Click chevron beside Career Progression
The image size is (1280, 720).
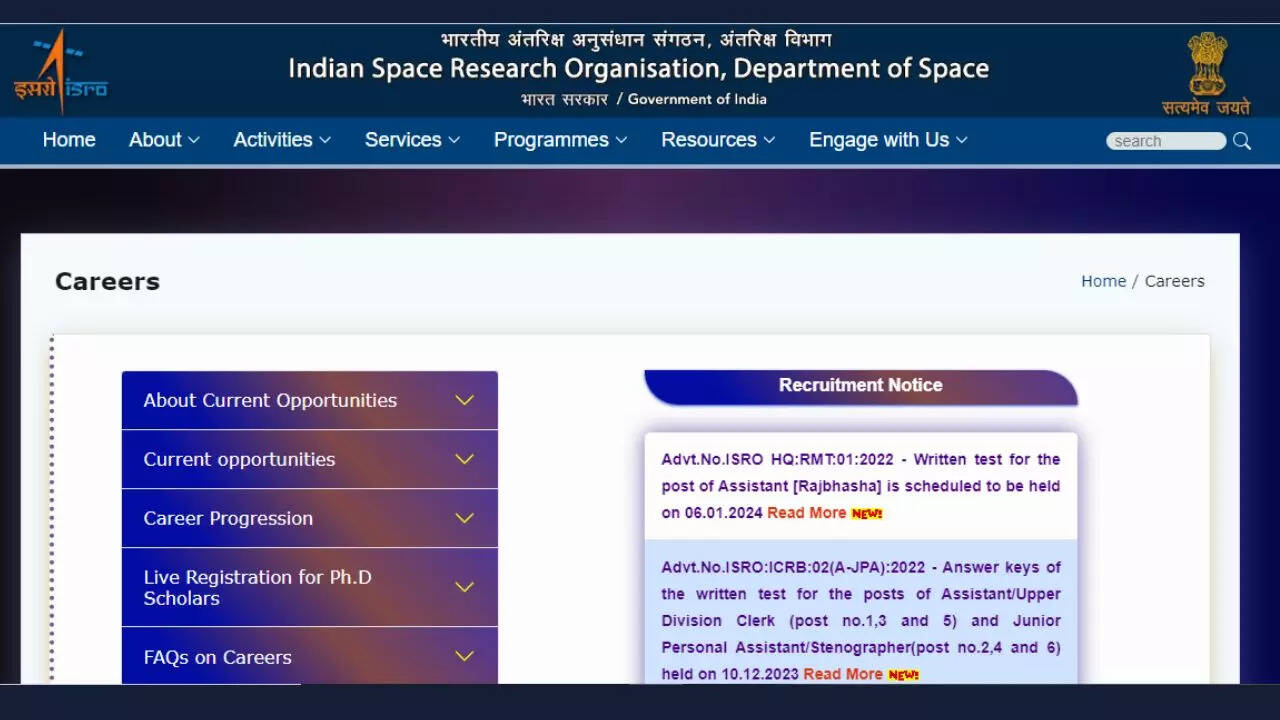tap(464, 518)
